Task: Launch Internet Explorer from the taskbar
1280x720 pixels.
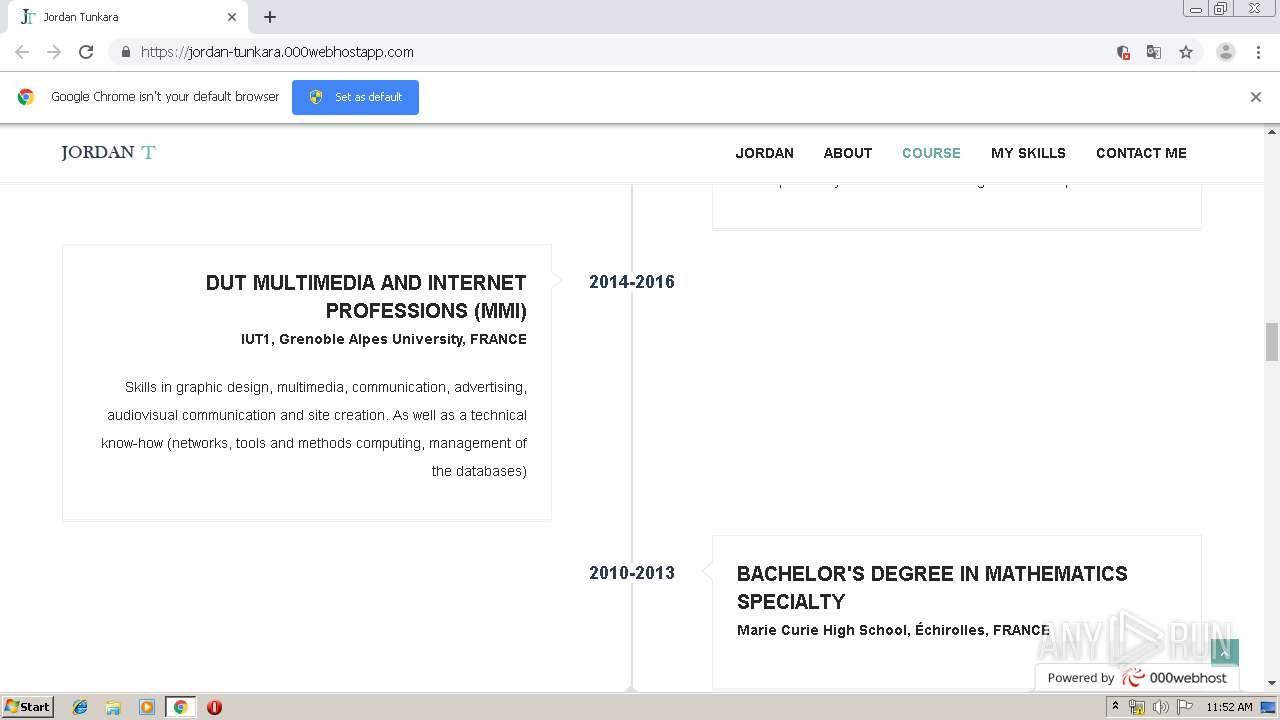Action: (80, 707)
